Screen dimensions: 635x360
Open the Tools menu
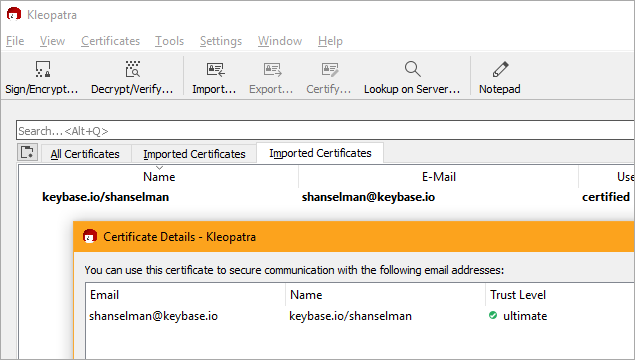pyautogui.click(x=169, y=41)
